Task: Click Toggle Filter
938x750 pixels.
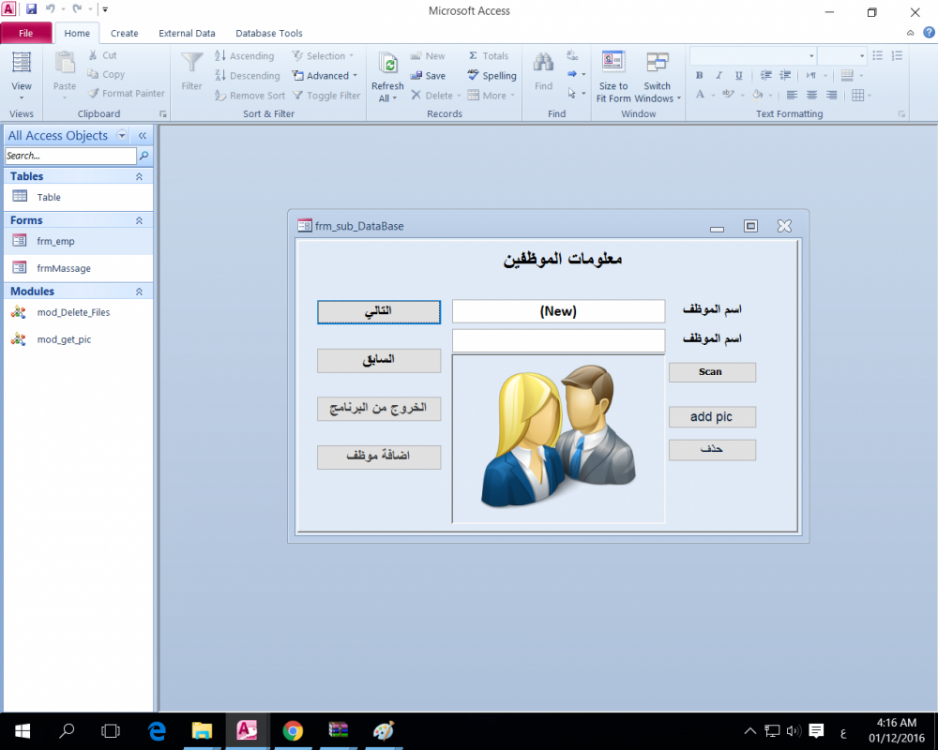Action: point(327,95)
